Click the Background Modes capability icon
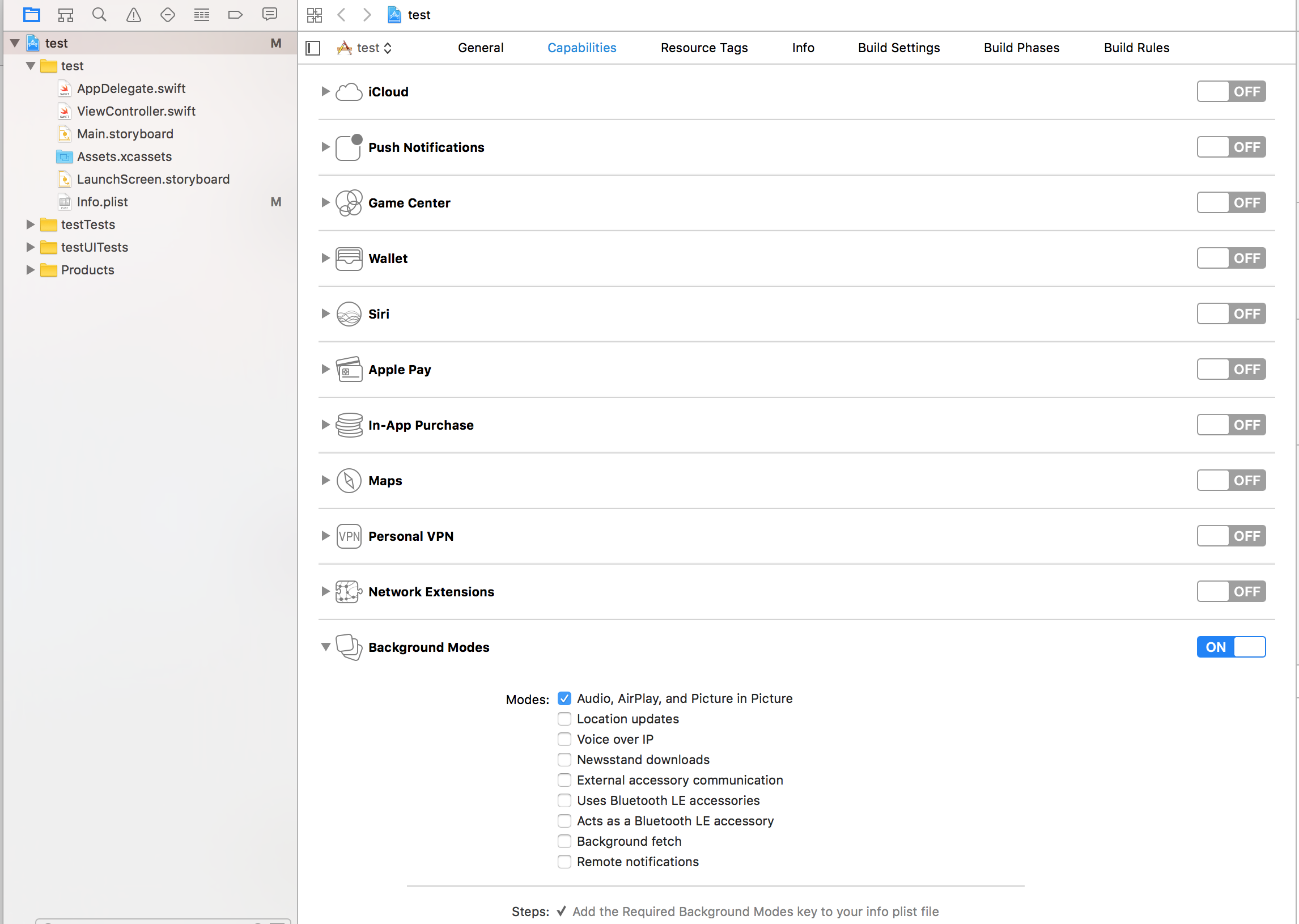 (348, 647)
